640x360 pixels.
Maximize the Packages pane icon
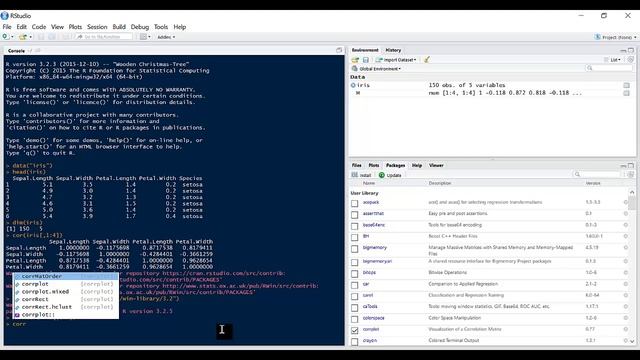point(631,165)
